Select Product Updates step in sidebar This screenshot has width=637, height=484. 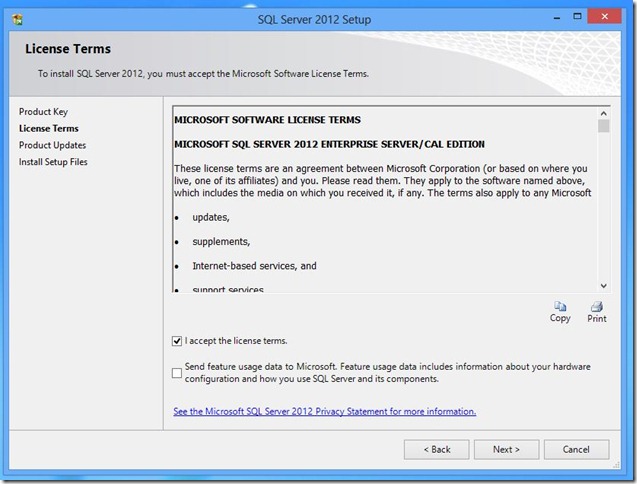pyautogui.click(x=52, y=145)
